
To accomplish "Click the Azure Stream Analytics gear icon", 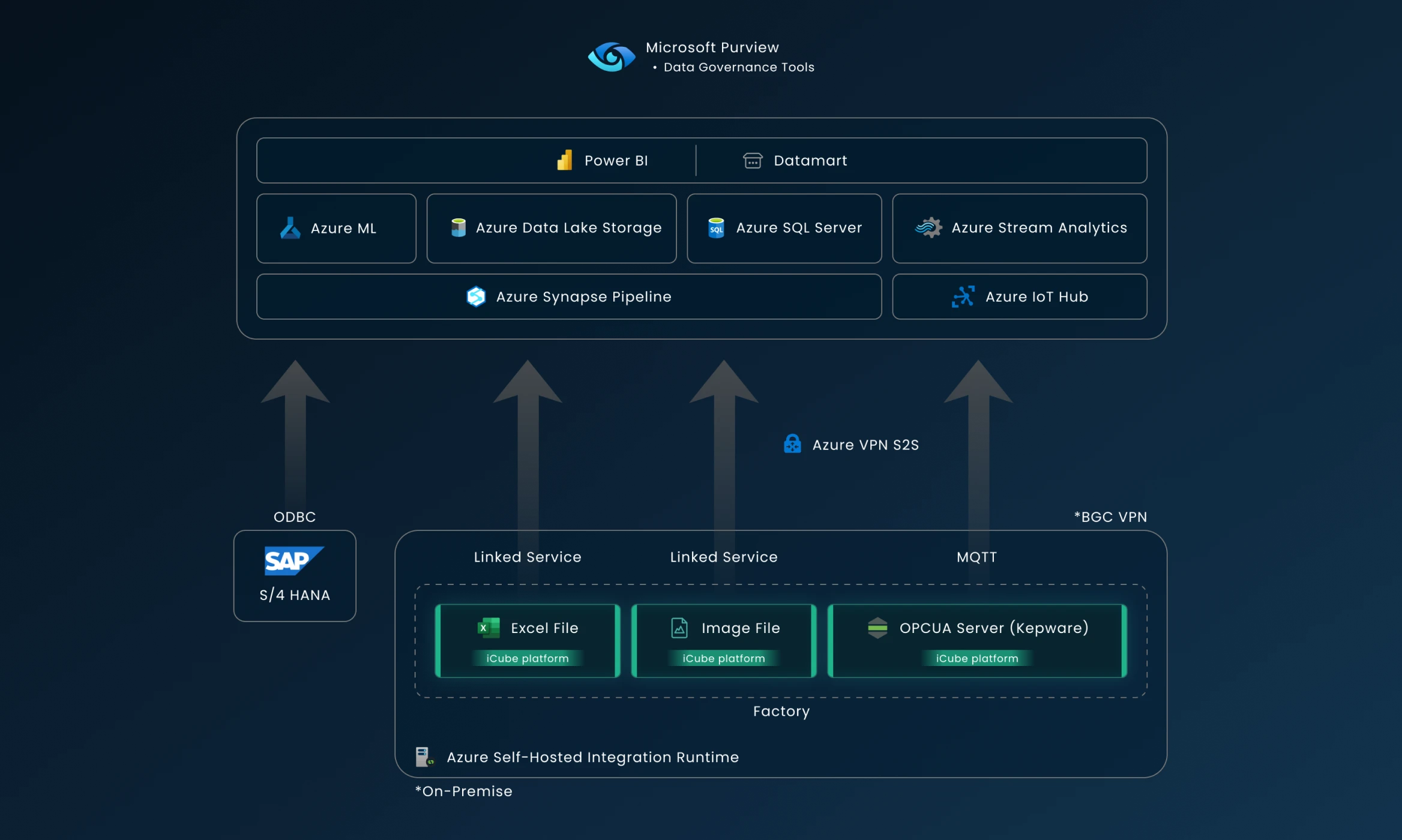I will click(x=928, y=227).
